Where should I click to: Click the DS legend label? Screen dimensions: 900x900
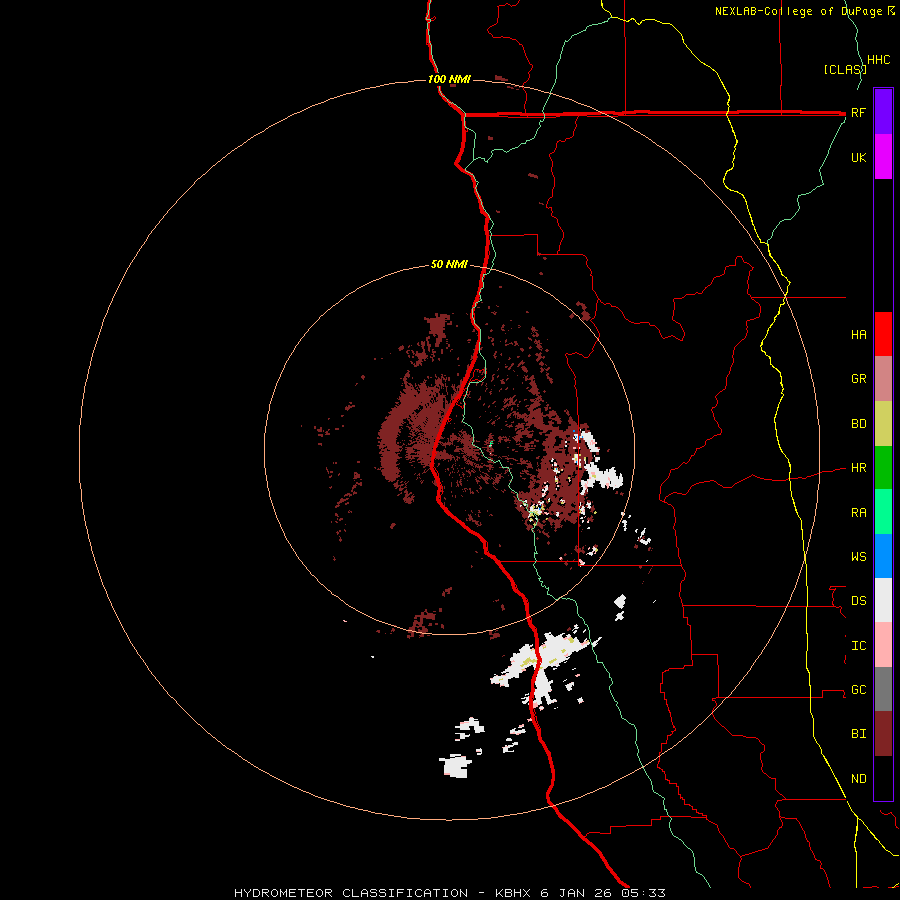(x=859, y=601)
